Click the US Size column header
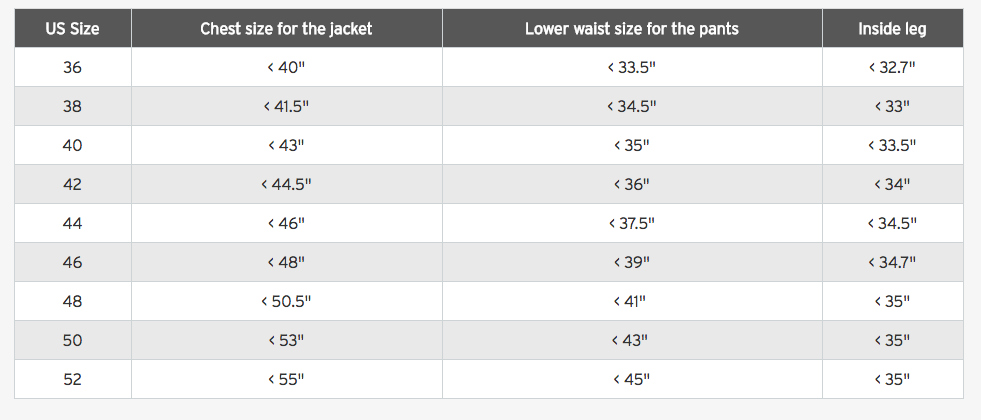981x420 pixels. point(73,28)
